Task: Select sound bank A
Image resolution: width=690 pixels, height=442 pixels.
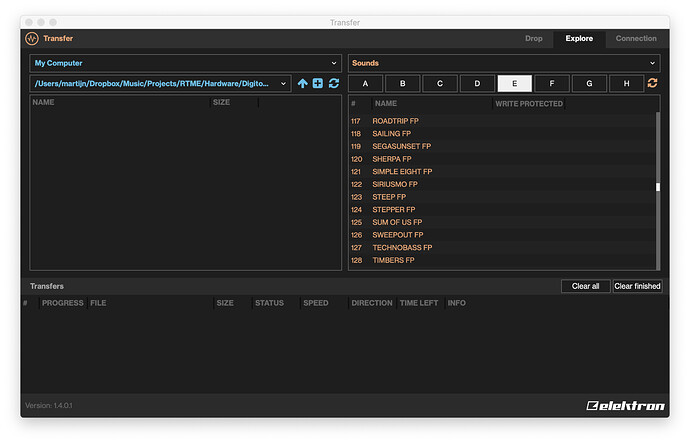Action: pyautogui.click(x=365, y=83)
